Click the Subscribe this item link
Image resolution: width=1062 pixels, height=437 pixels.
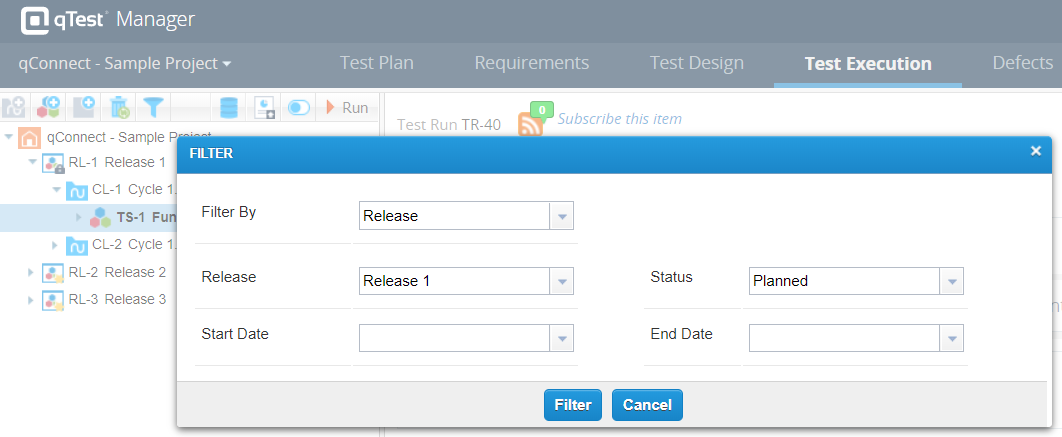(619, 119)
